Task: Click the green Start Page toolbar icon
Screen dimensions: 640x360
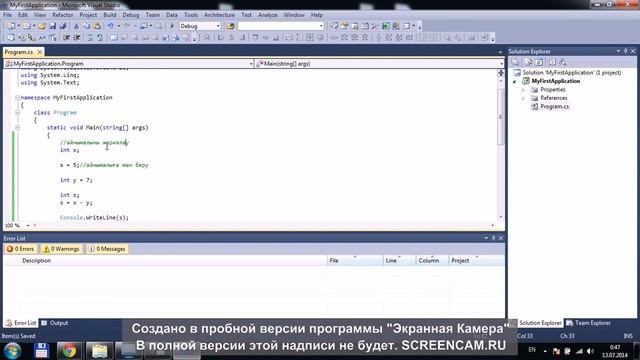Action: tap(386, 26)
